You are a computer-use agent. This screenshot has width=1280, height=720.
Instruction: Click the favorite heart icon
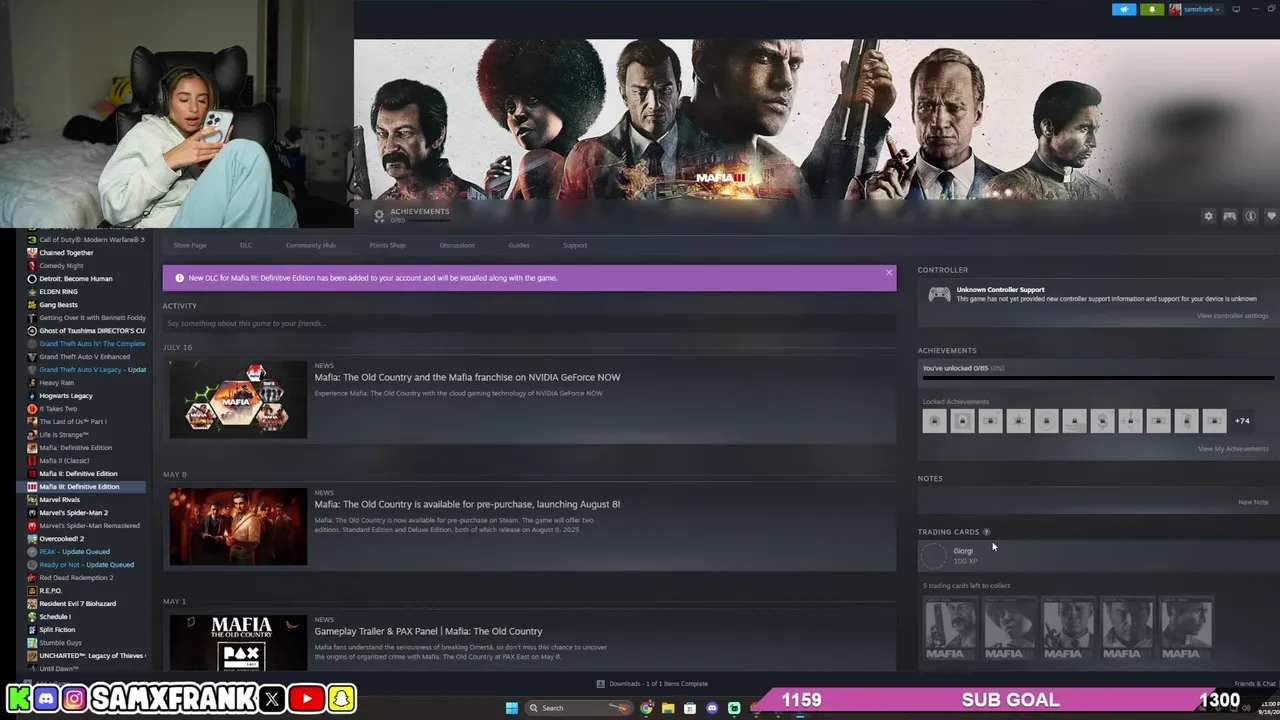point(1271,216)
